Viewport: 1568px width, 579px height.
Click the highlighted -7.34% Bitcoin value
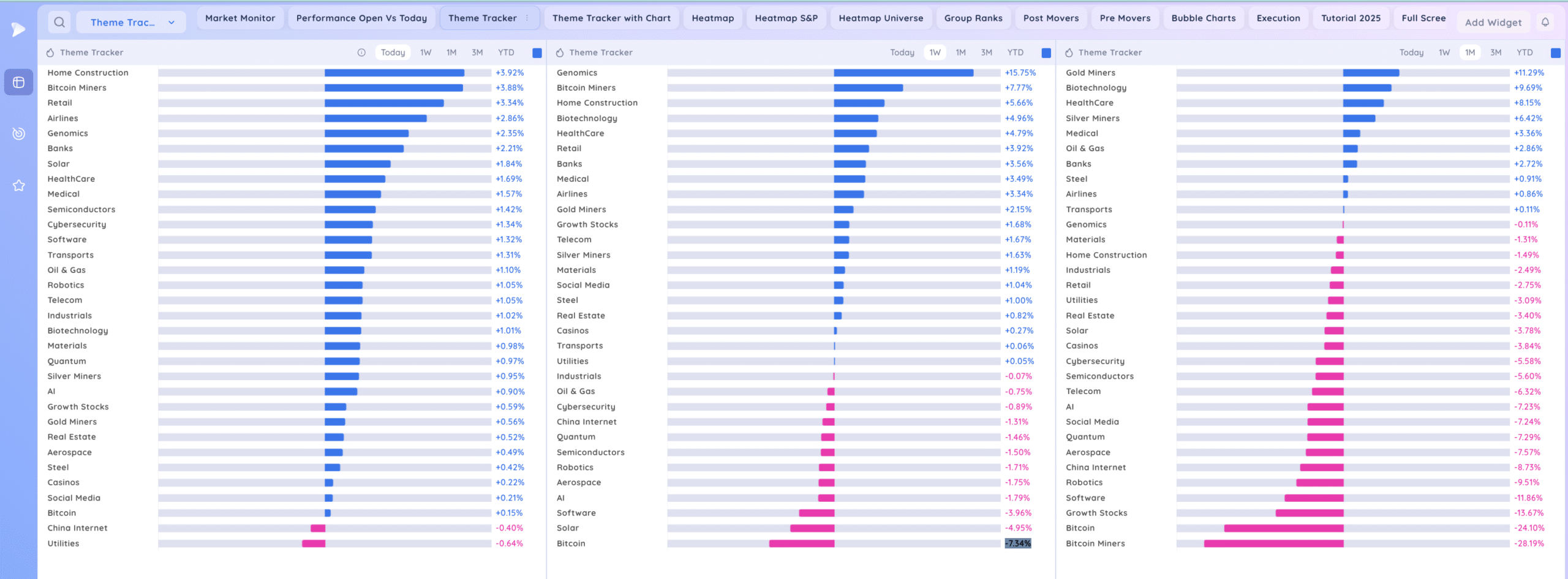click(1018, 544)
